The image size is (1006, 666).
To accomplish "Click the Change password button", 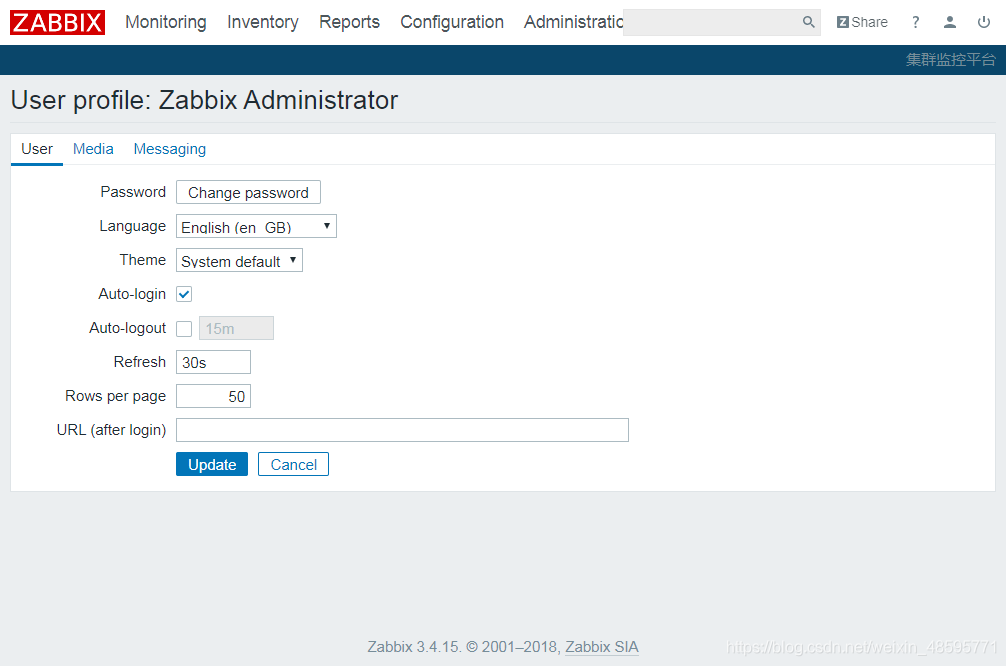I will pyautogui.click(x=248, y=192).
